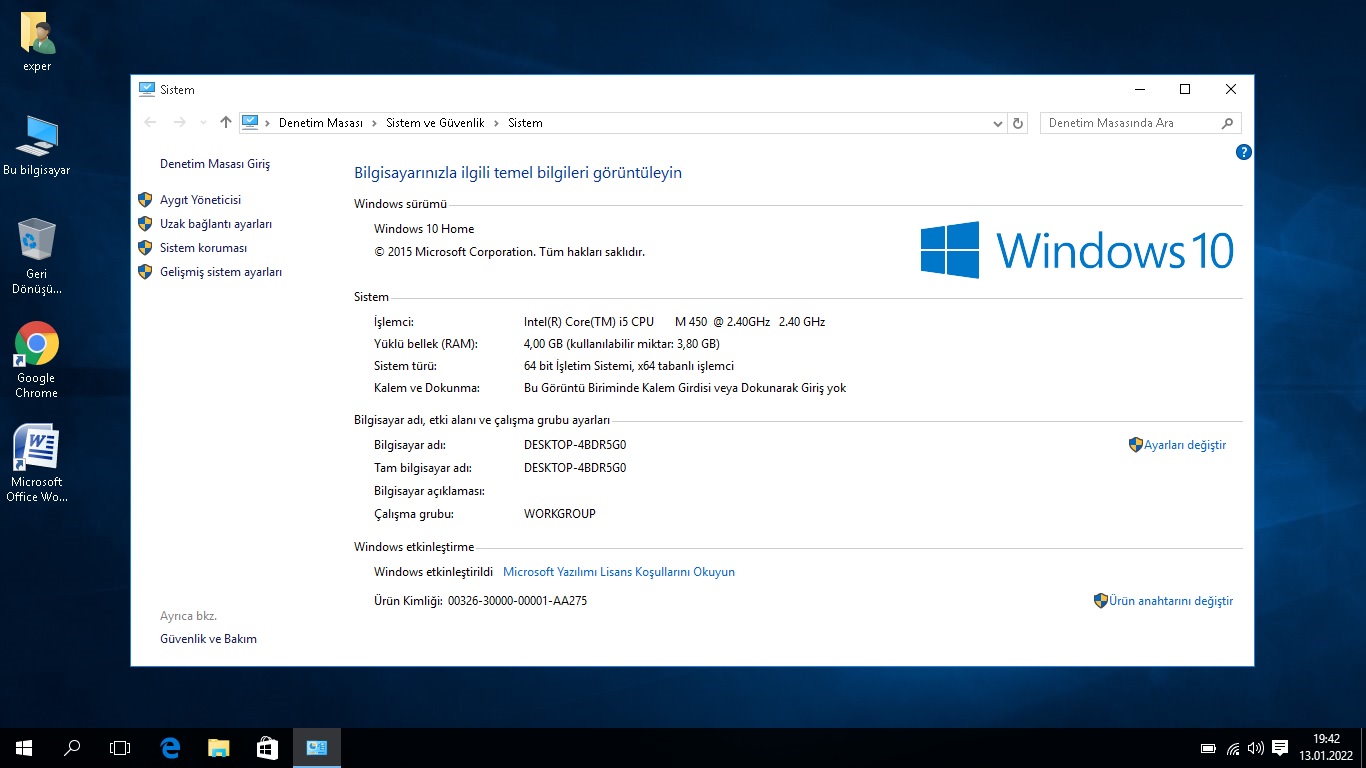The height and width of the screenshot is (768, 1366).
Task: Open the taskbar clock and date
Action: pos(1326,747)
